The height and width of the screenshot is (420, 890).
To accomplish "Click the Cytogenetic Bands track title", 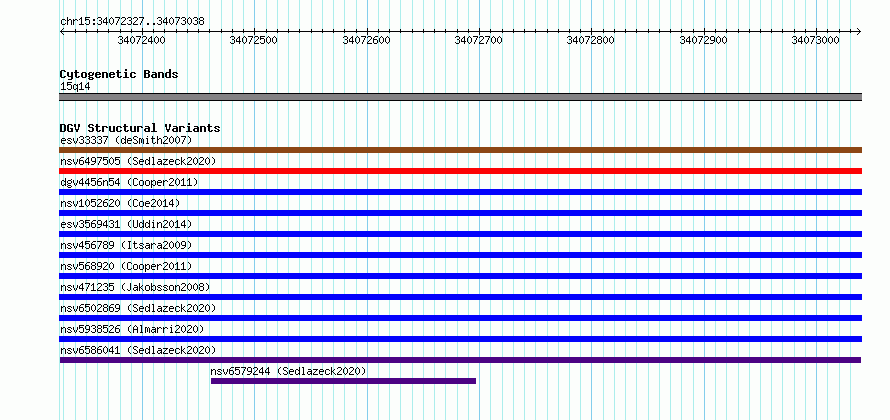I will [119, 74].
